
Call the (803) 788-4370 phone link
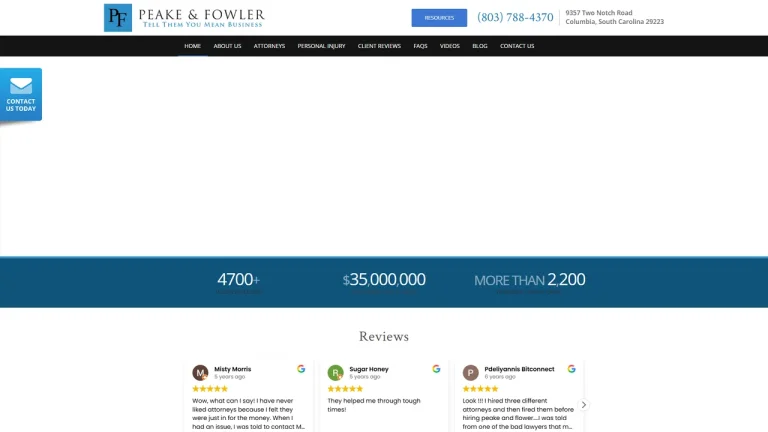tap(515, 17)
